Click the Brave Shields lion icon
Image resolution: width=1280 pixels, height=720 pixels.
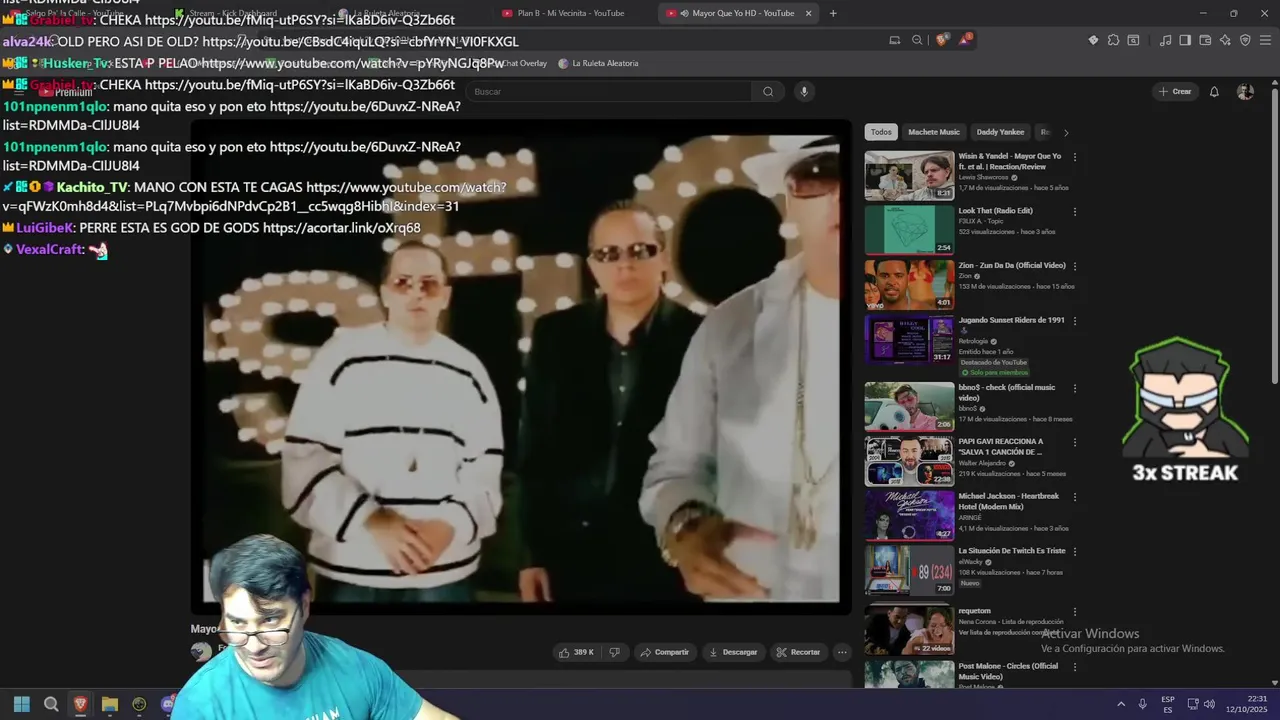pos(941,40)
